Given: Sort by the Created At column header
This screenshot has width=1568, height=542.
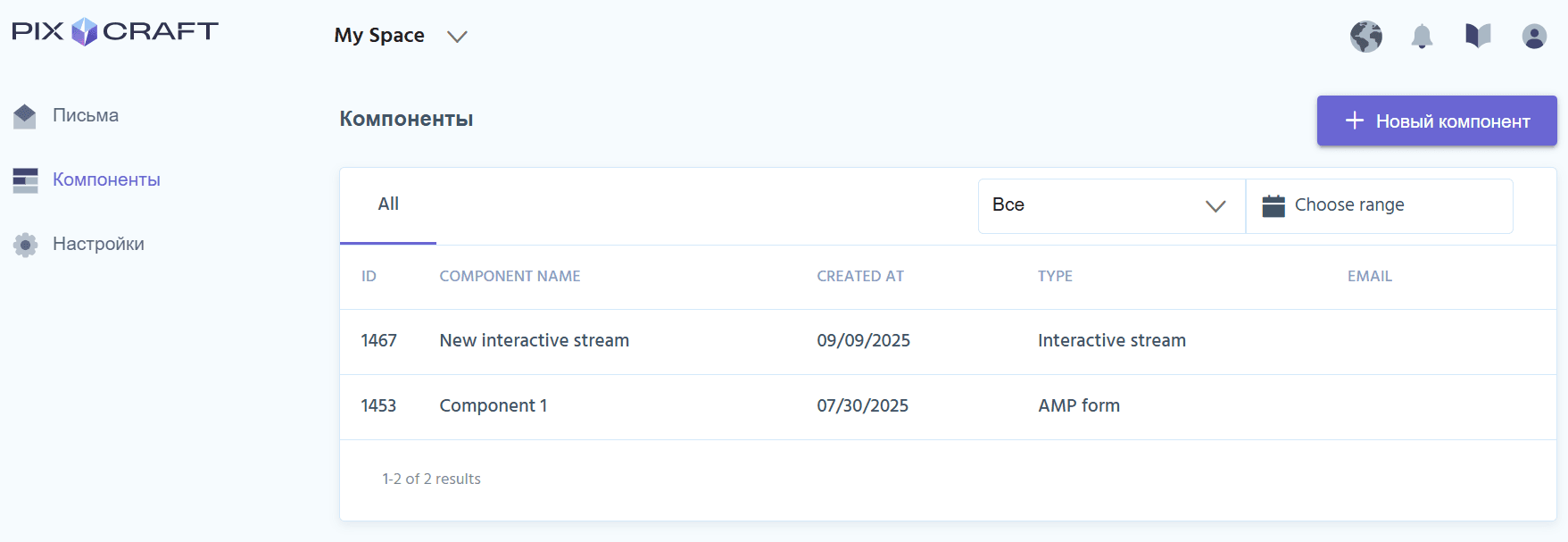Looking at the screenshot, I should point(859,277).
